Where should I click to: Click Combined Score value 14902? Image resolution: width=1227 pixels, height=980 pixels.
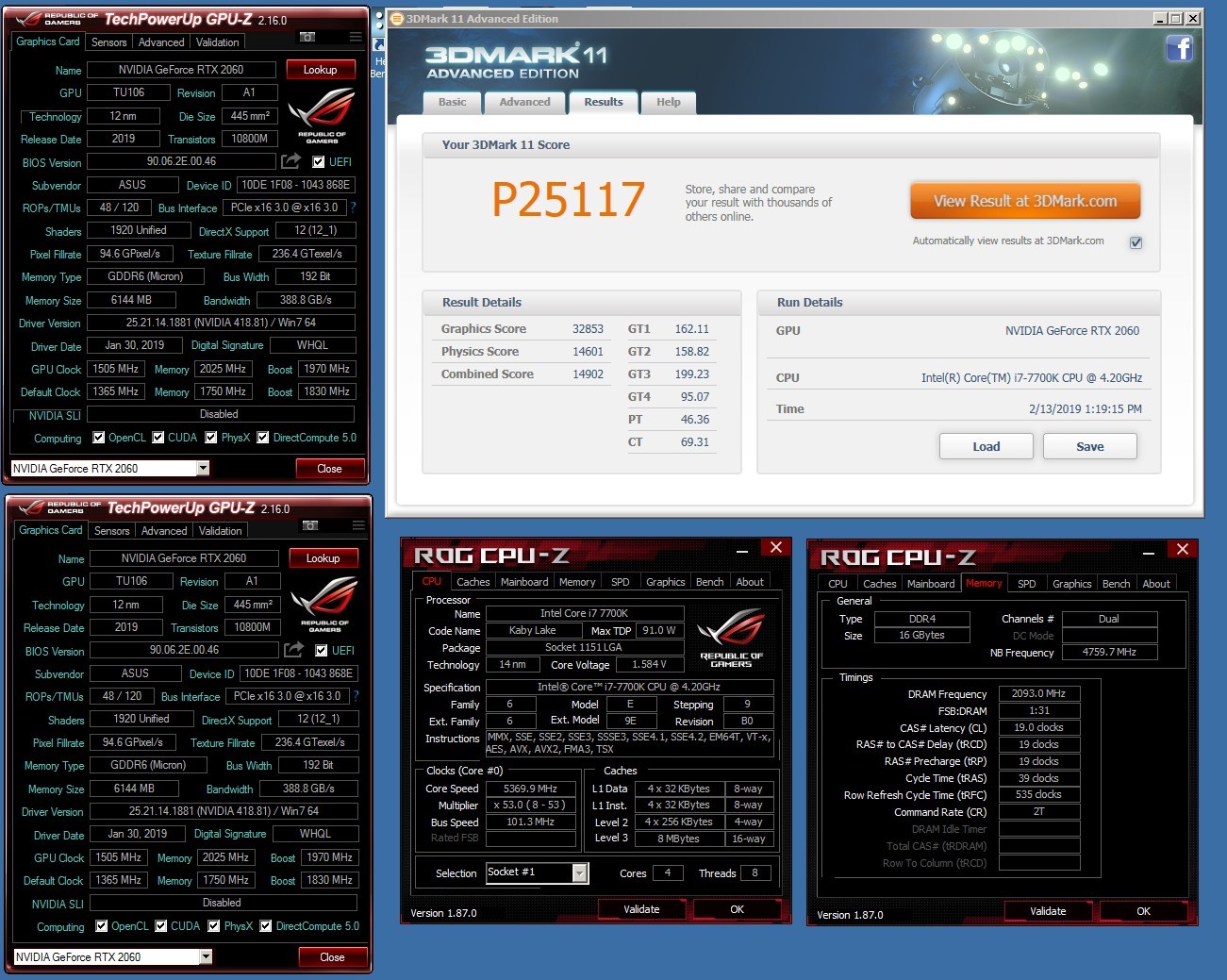[588, 374]
